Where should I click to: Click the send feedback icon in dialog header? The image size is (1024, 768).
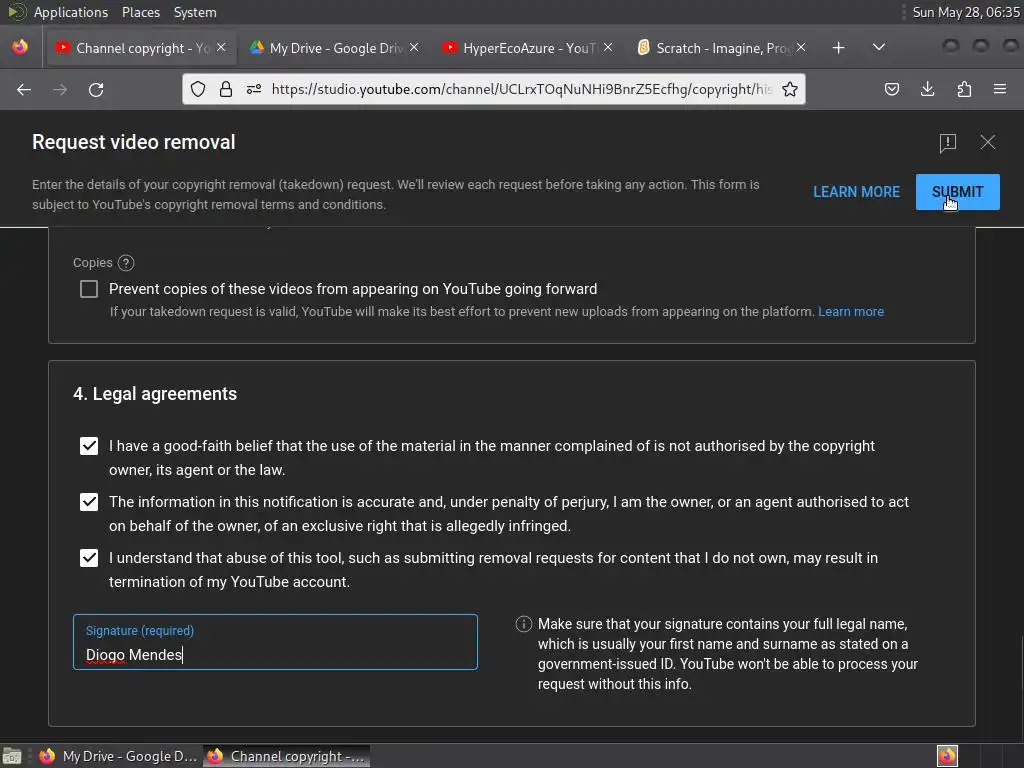pos(948,143)
